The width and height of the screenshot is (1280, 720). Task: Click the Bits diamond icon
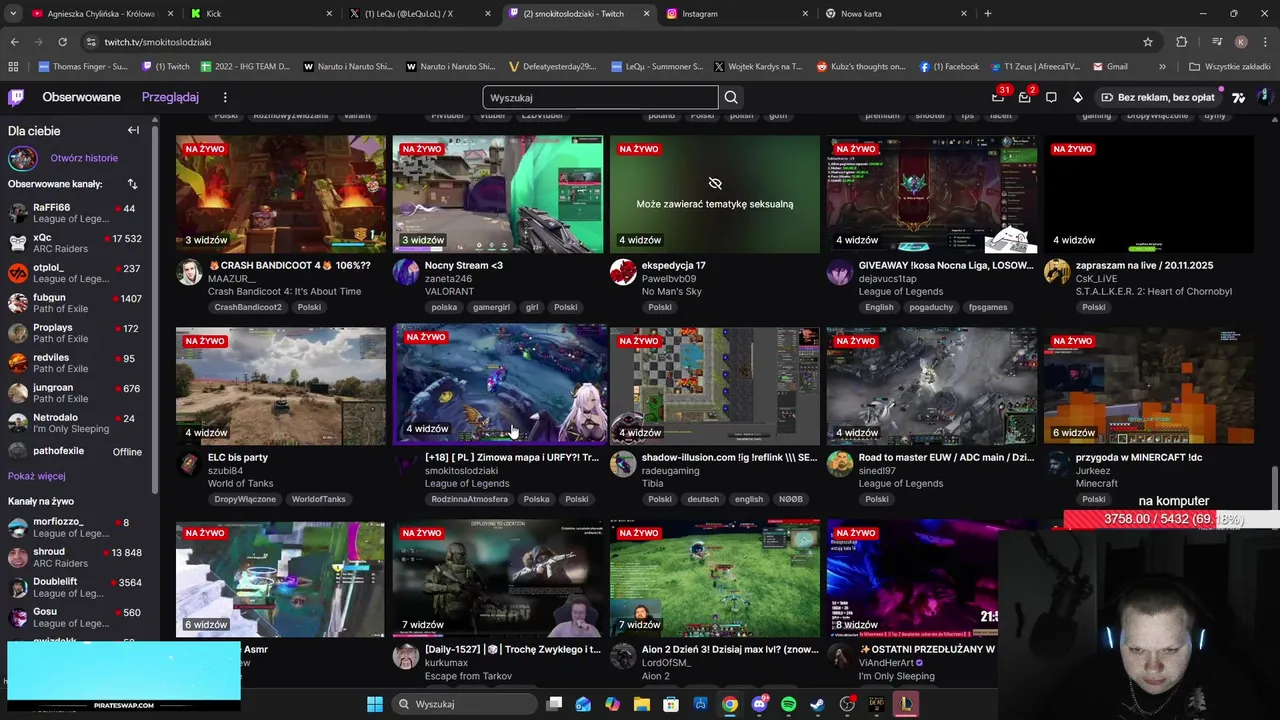click(1077, 97)
